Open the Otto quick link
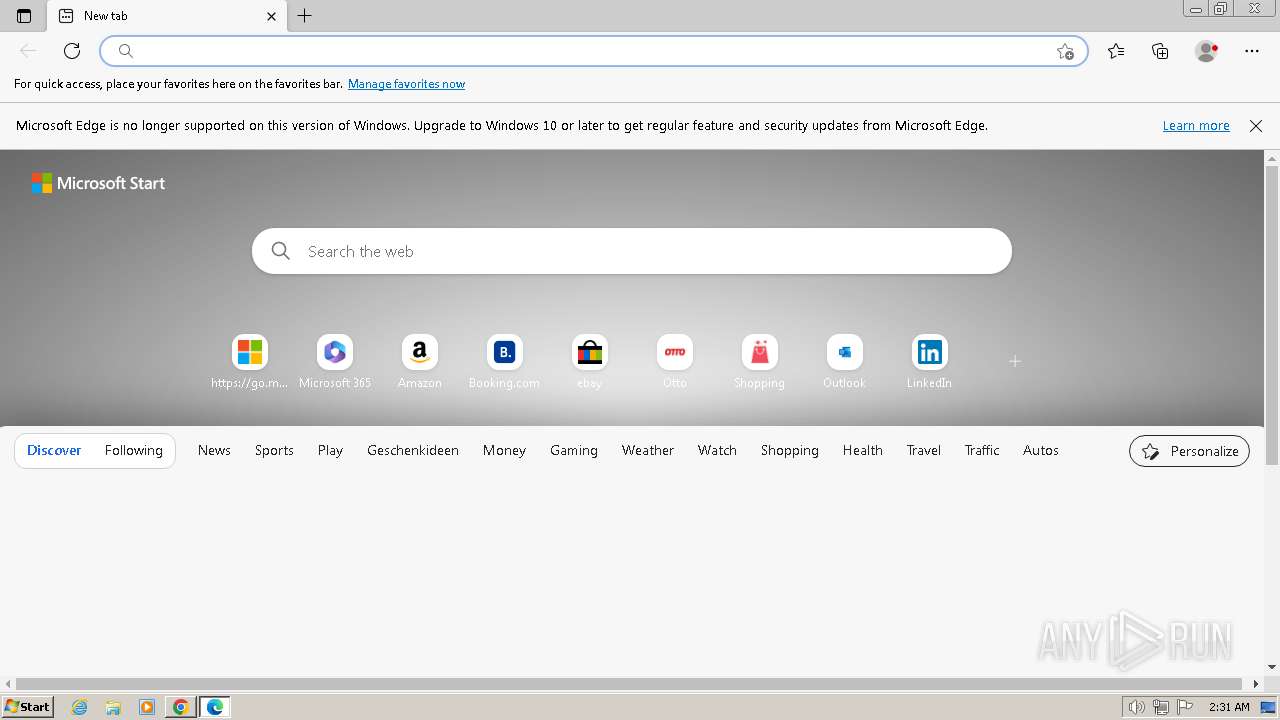The width and height of the screenshot is (1280, 720). [675, 362]
